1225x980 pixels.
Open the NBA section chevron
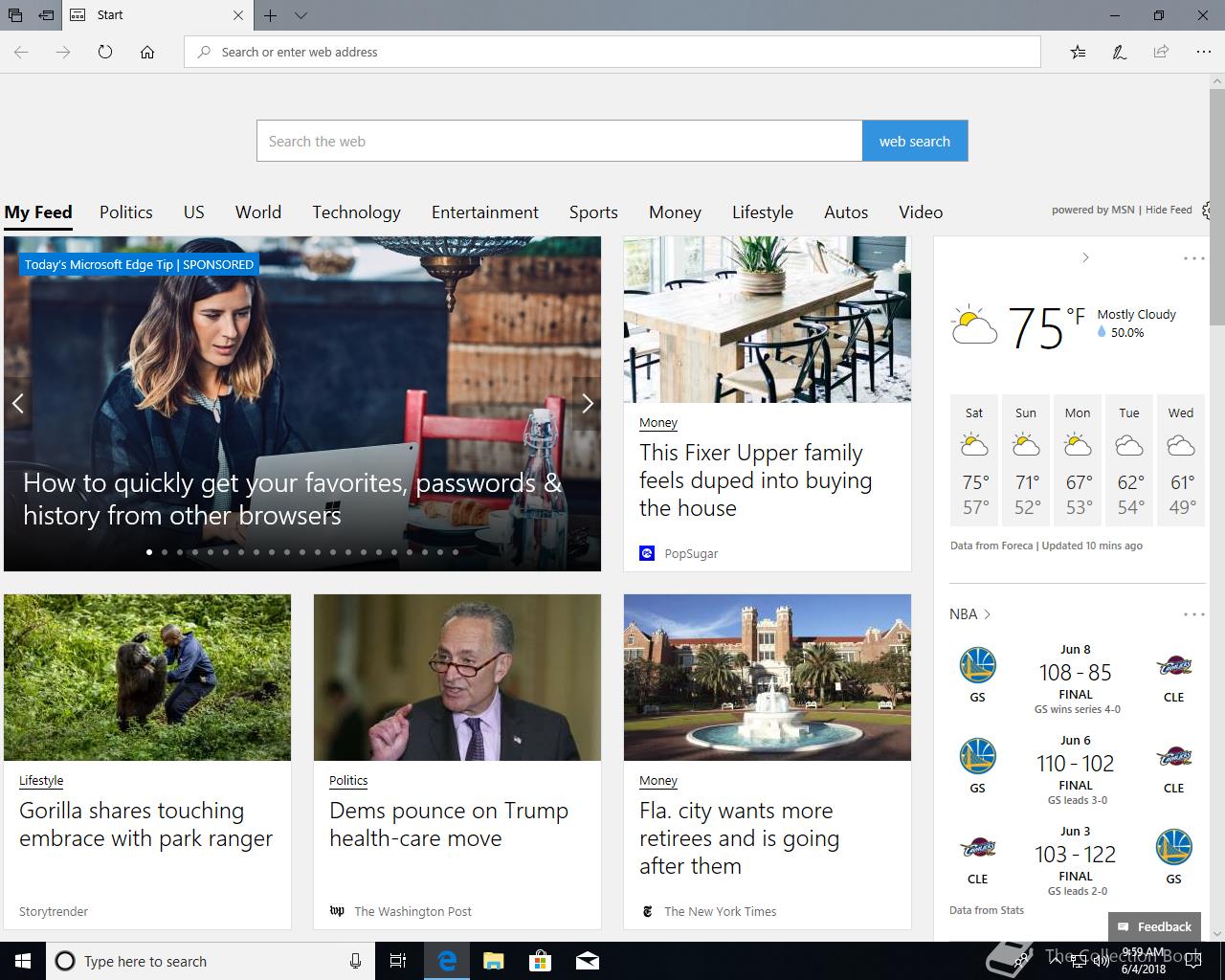coord(987,614)
